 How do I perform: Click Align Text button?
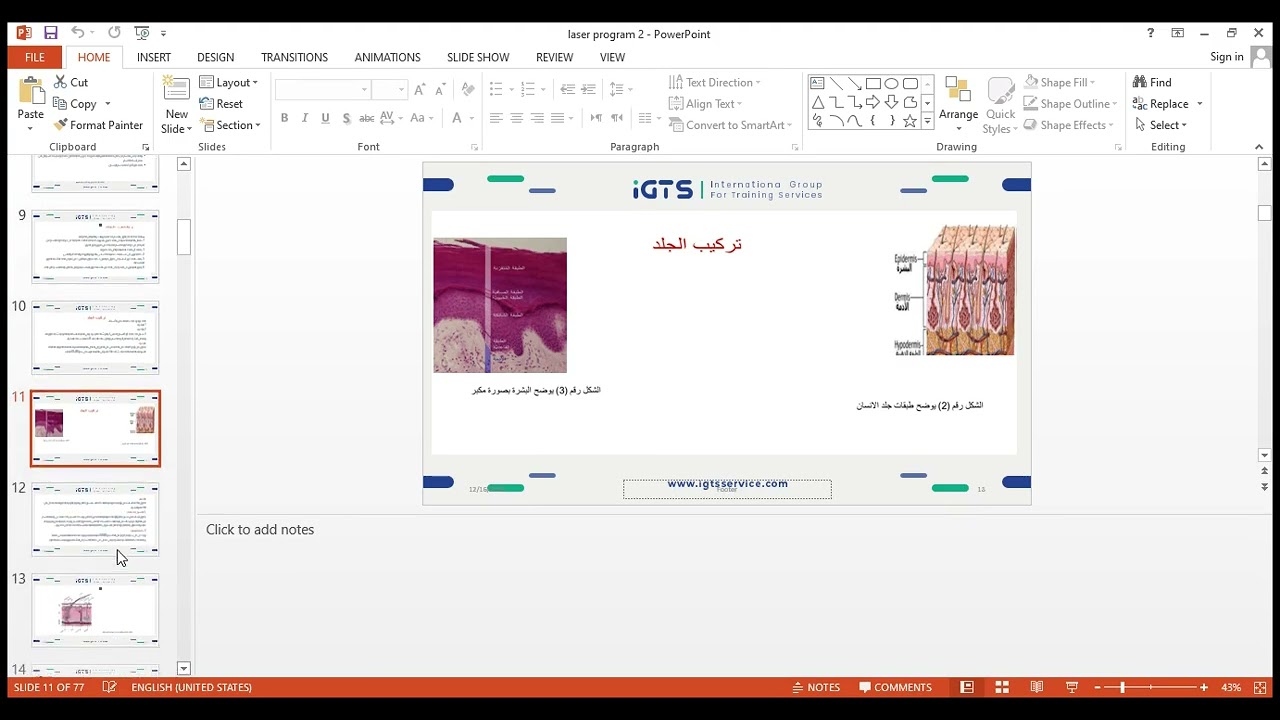(706, 104)
